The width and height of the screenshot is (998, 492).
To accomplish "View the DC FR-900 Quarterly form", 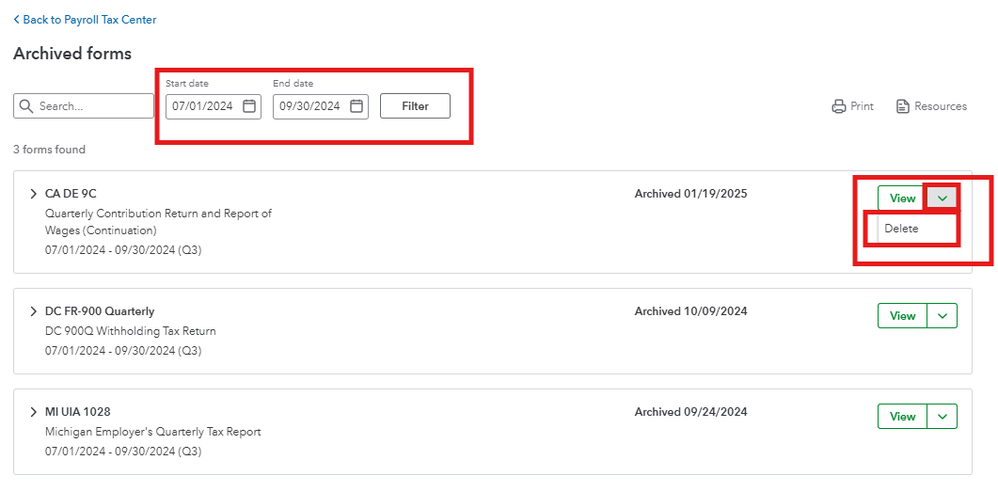I will click(x=902, y=316).
